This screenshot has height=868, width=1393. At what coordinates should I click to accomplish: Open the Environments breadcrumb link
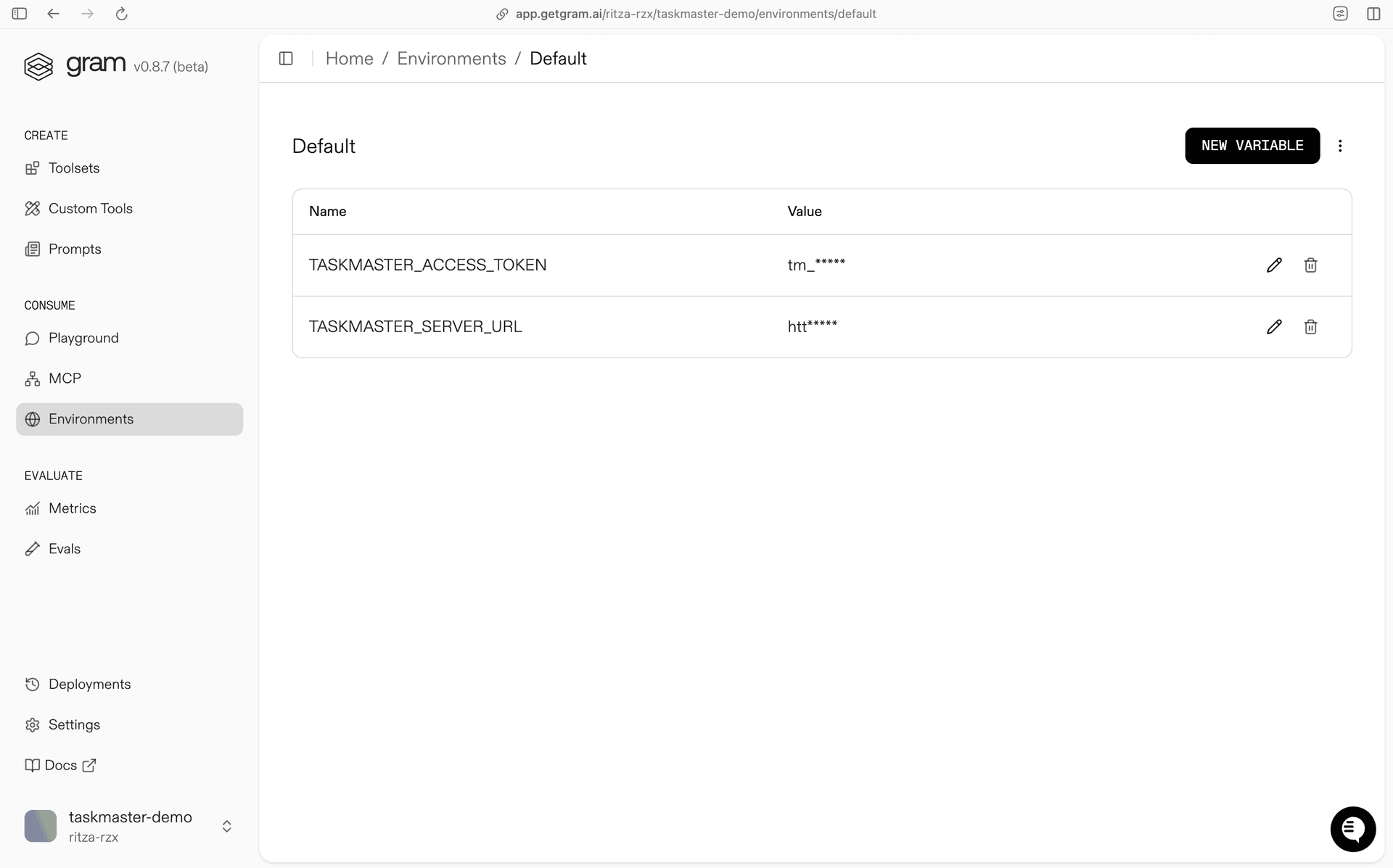coord(451,58)
